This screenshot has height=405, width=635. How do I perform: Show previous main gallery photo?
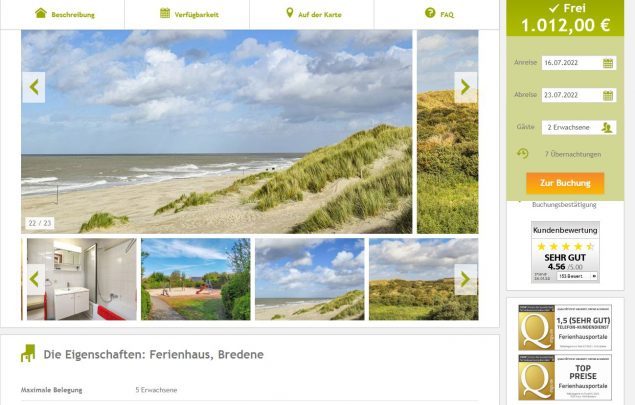tap(34, 87)
